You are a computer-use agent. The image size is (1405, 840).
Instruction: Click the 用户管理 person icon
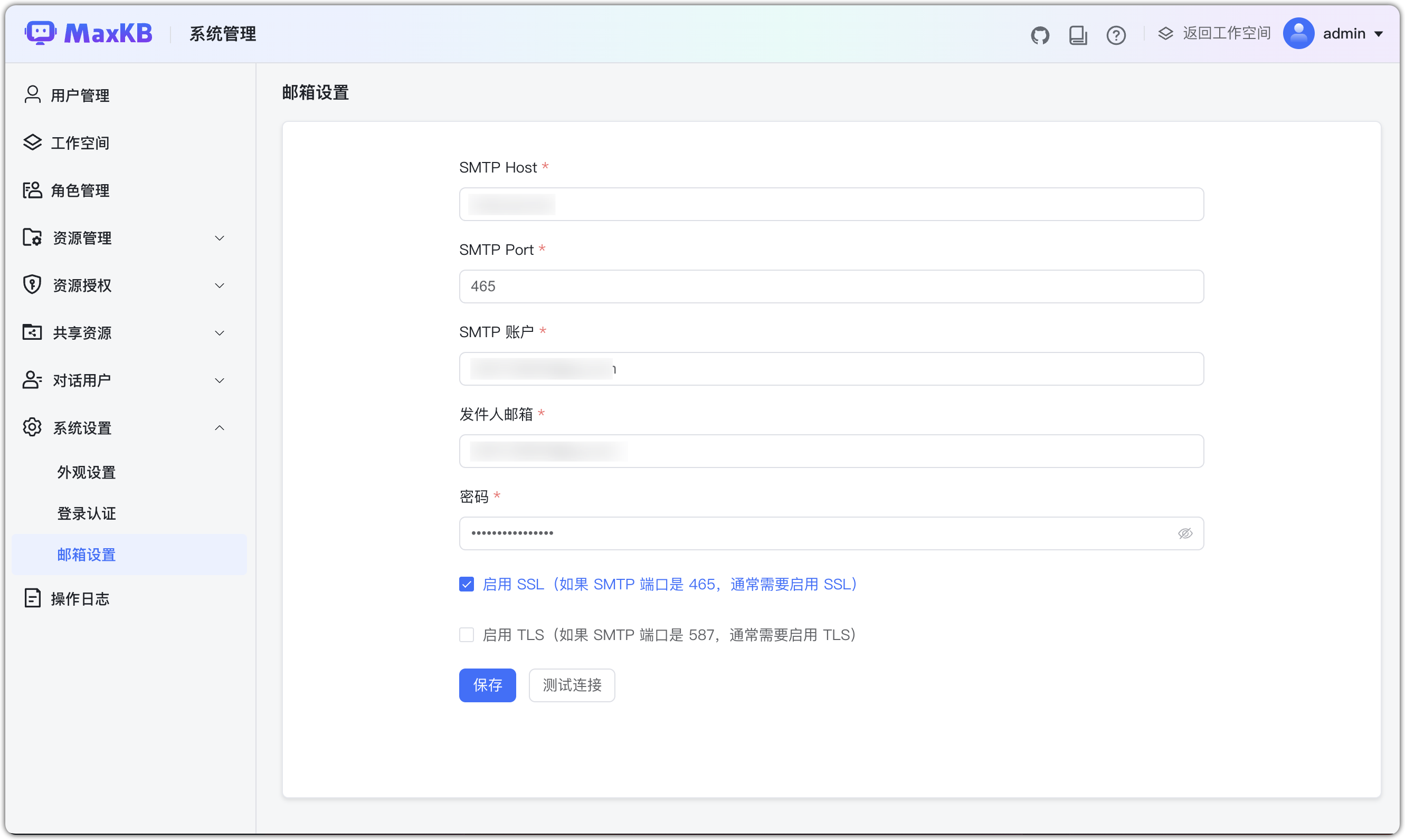pos(32,94)
